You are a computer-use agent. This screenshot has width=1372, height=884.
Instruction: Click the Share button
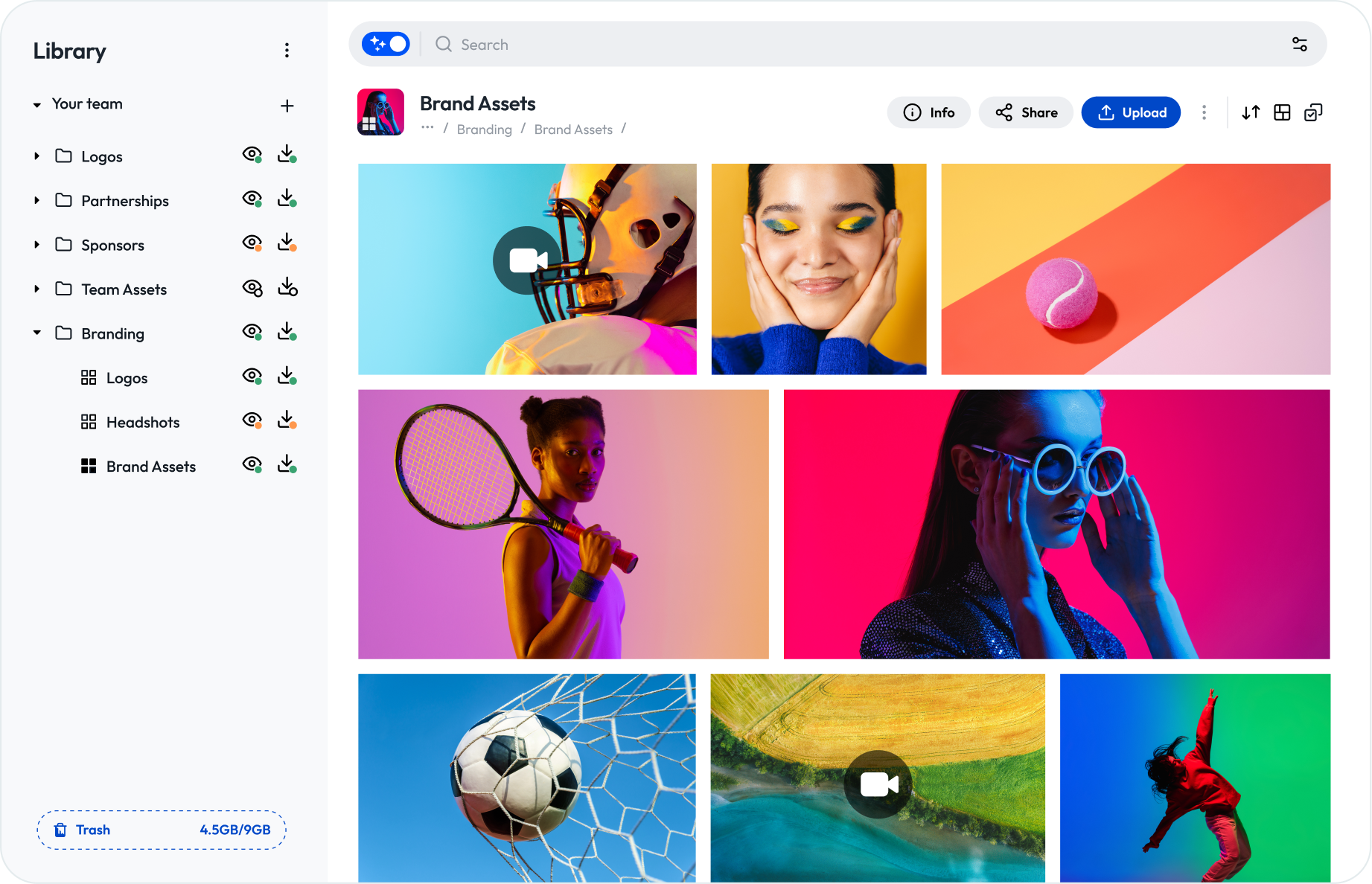(1025, 112)
